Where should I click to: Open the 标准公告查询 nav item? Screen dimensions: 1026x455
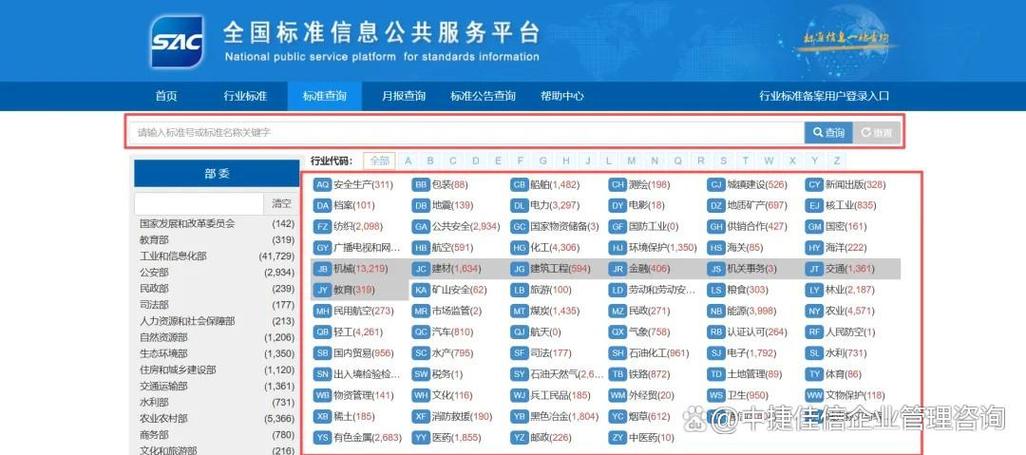[483, 96]
